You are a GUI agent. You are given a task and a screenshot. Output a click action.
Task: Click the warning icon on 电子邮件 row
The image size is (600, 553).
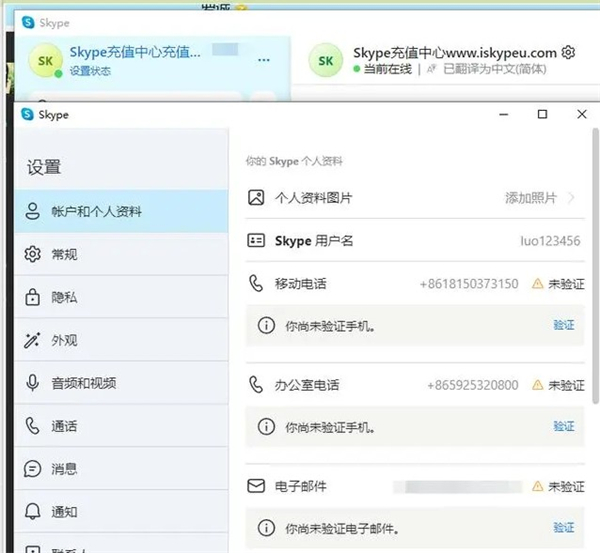pos(538,486)
